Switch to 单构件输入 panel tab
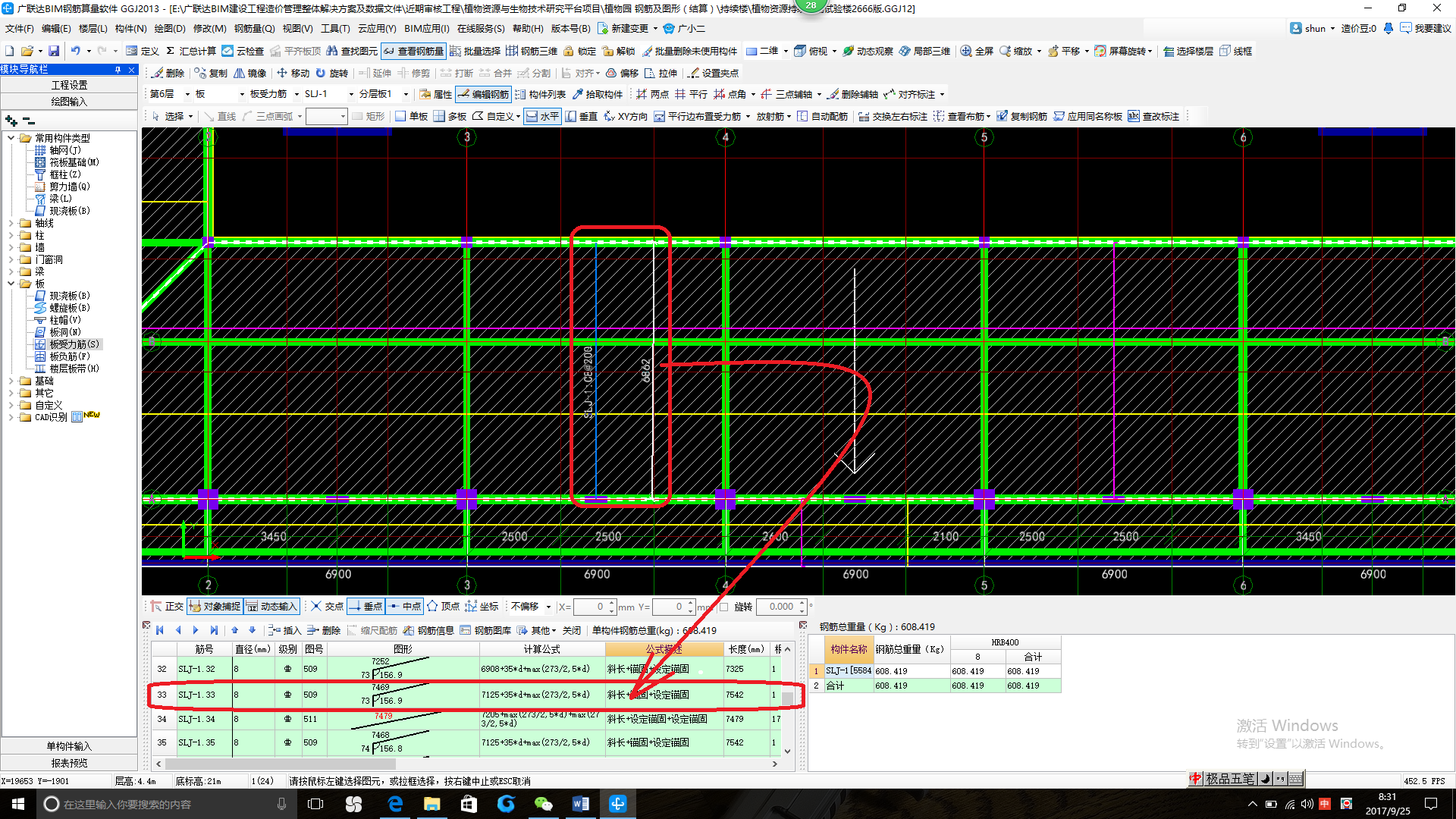 click(69, 746)
